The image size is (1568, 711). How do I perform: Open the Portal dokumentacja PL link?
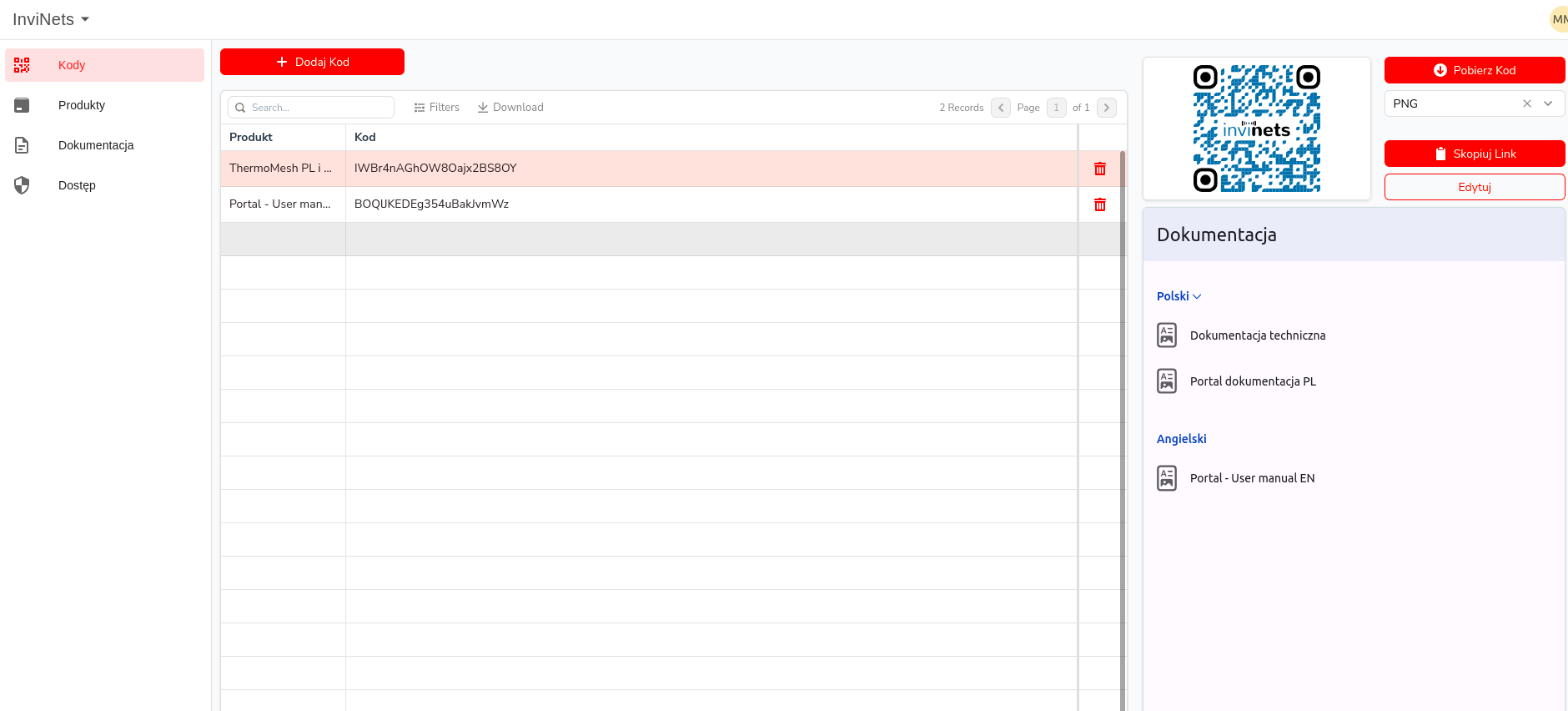pyautogui.click(x=1253, y=381)
